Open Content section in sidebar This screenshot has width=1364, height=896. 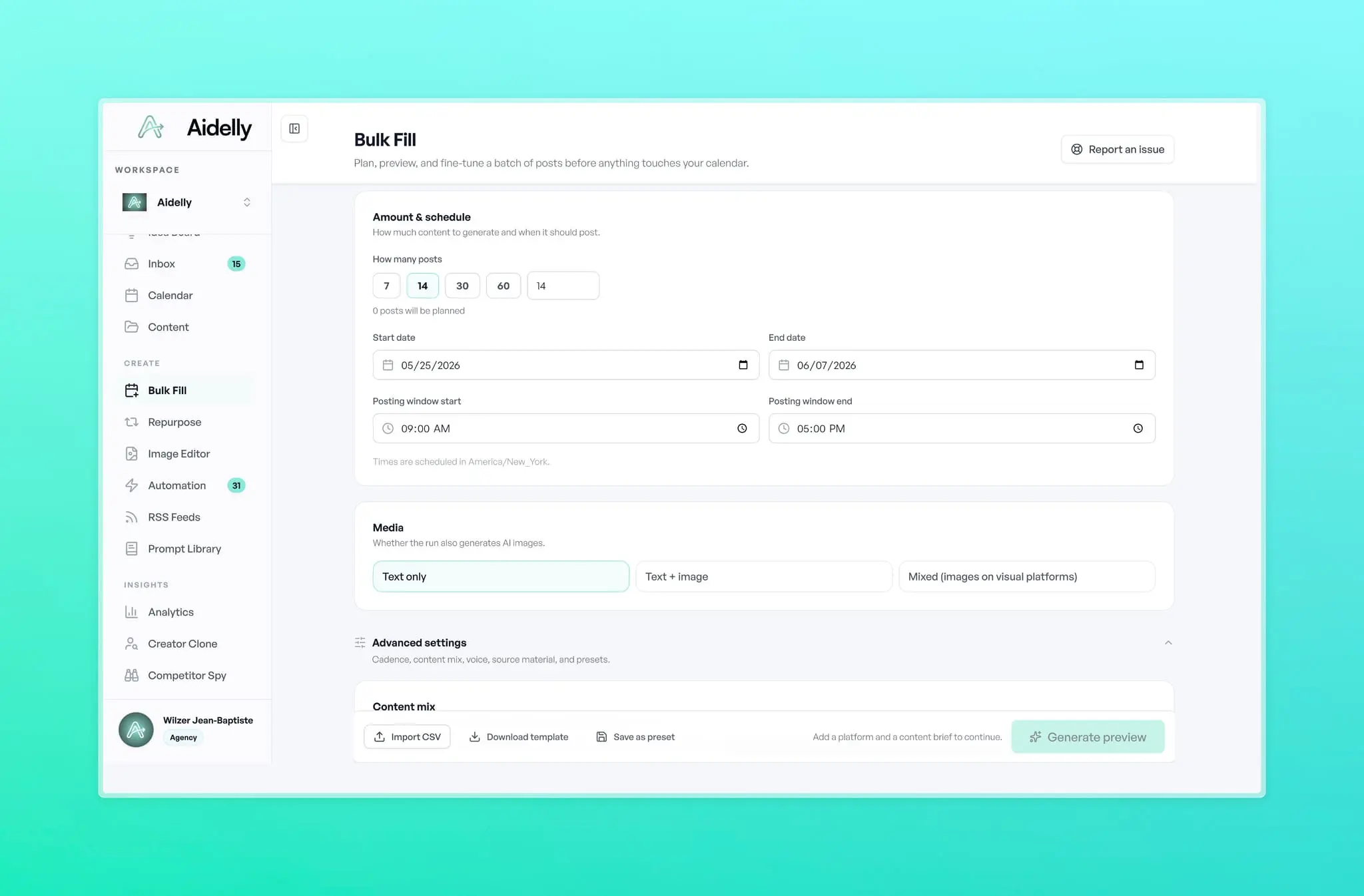coord(186,327)
